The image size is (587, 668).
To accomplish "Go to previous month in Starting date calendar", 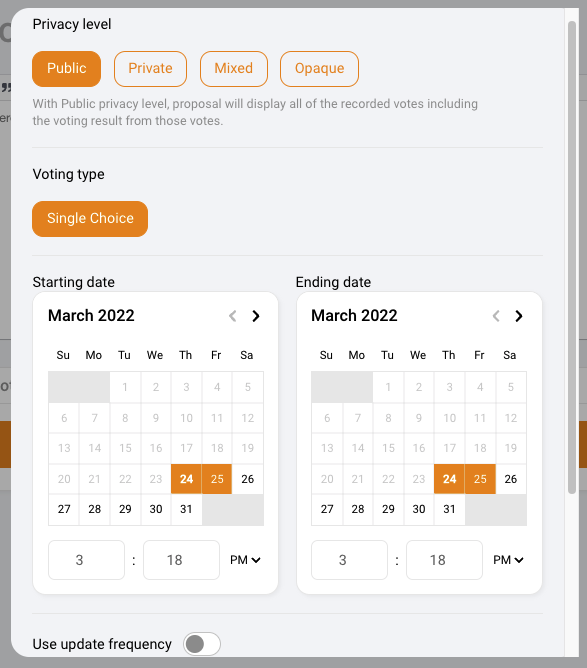I will [x=233, y=316].
